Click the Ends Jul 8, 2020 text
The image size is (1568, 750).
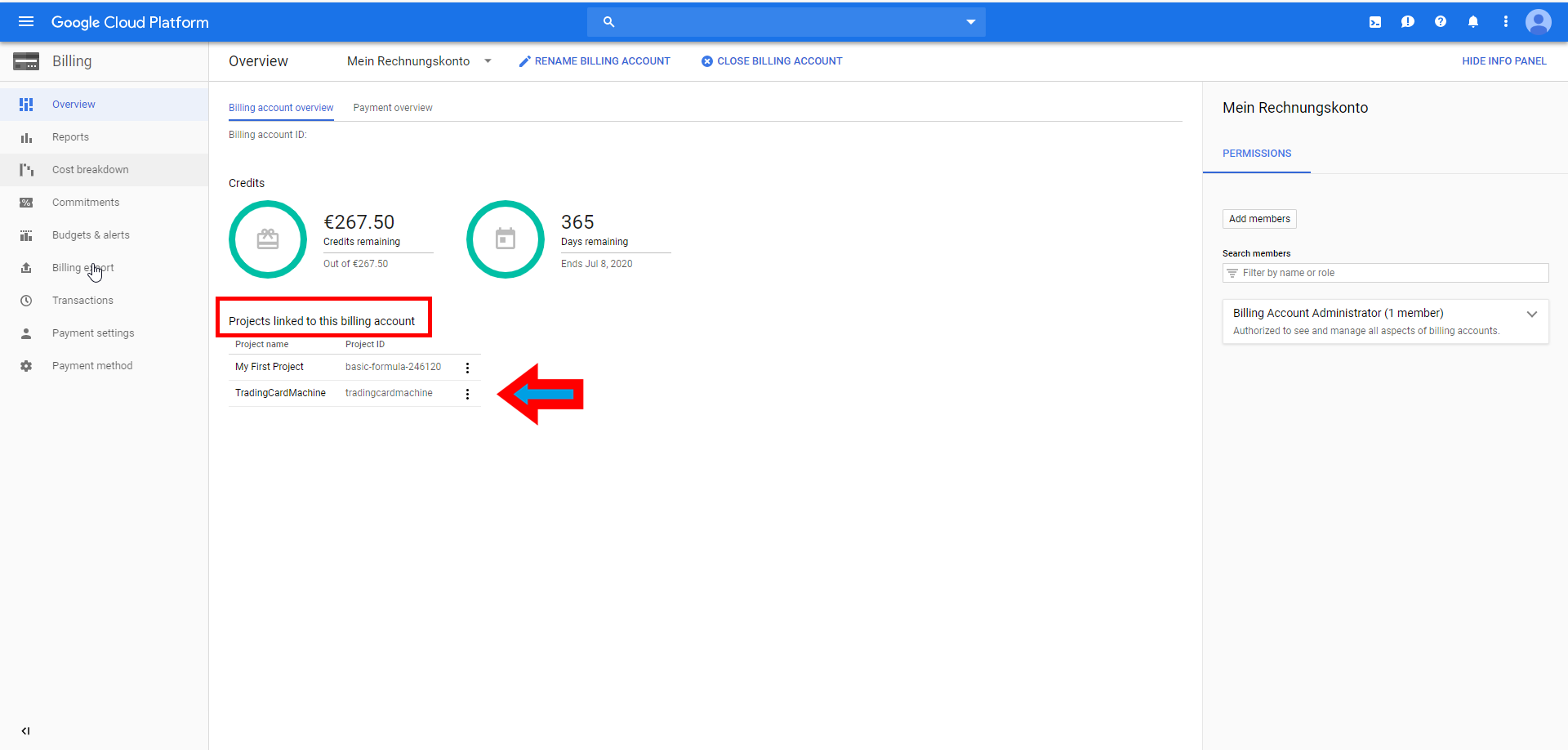coord(596,264)
